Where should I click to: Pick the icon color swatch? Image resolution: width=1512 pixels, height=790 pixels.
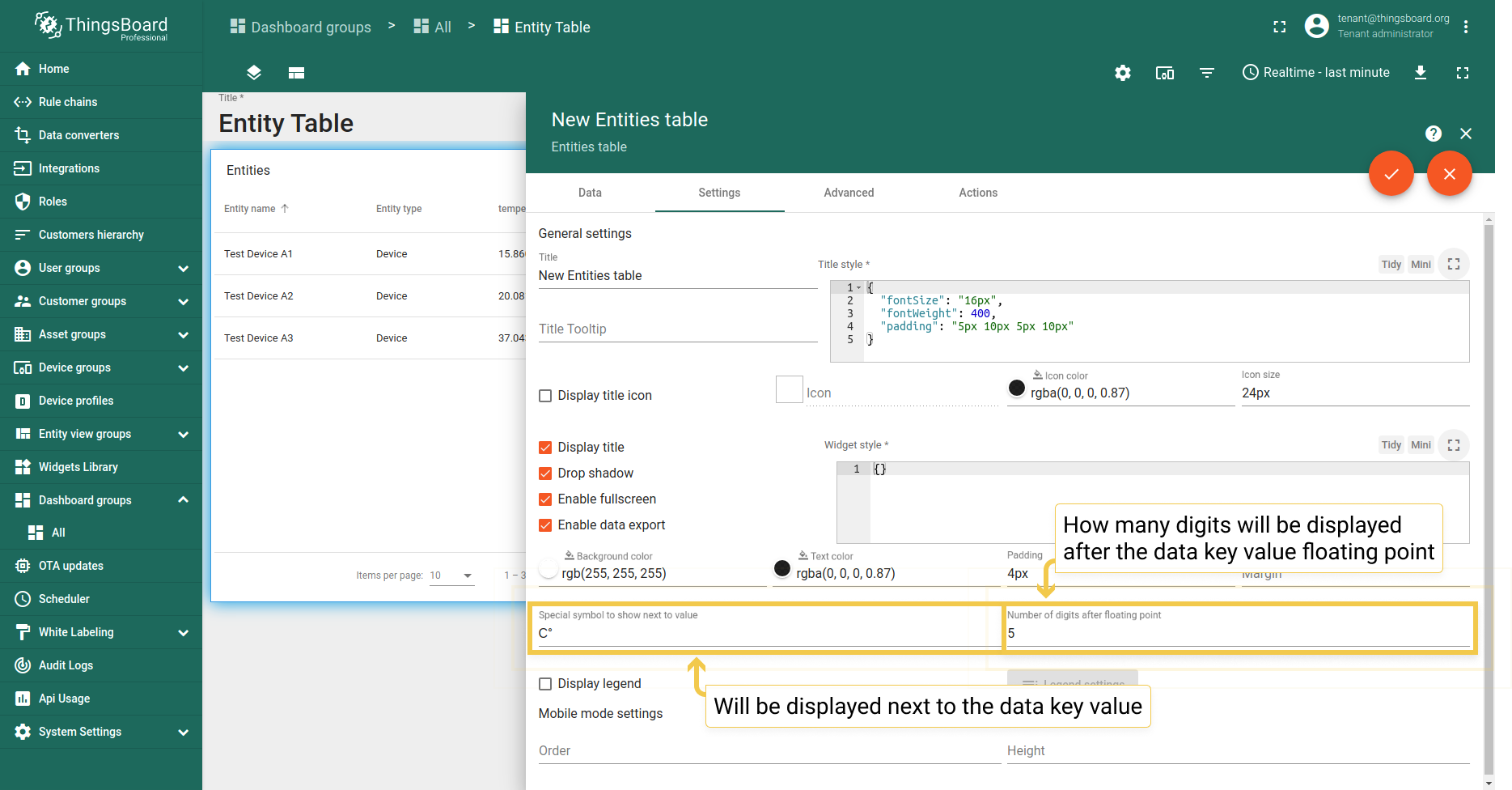(x=1017, y=389)
